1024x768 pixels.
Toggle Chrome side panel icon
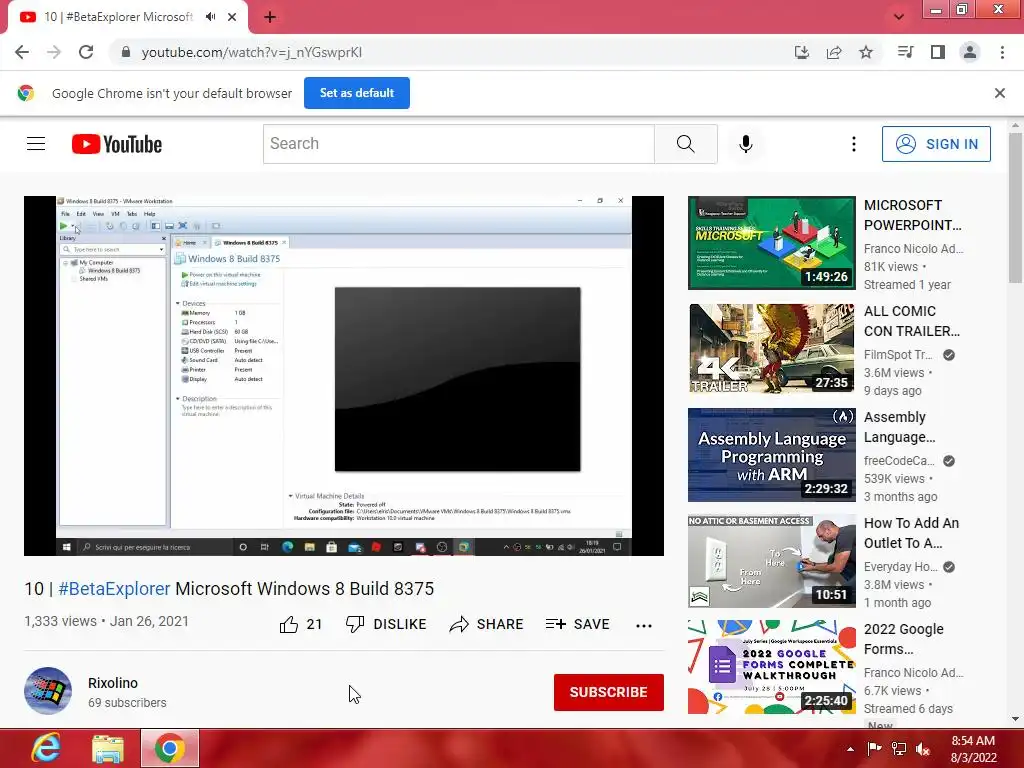tap(938, 52)
